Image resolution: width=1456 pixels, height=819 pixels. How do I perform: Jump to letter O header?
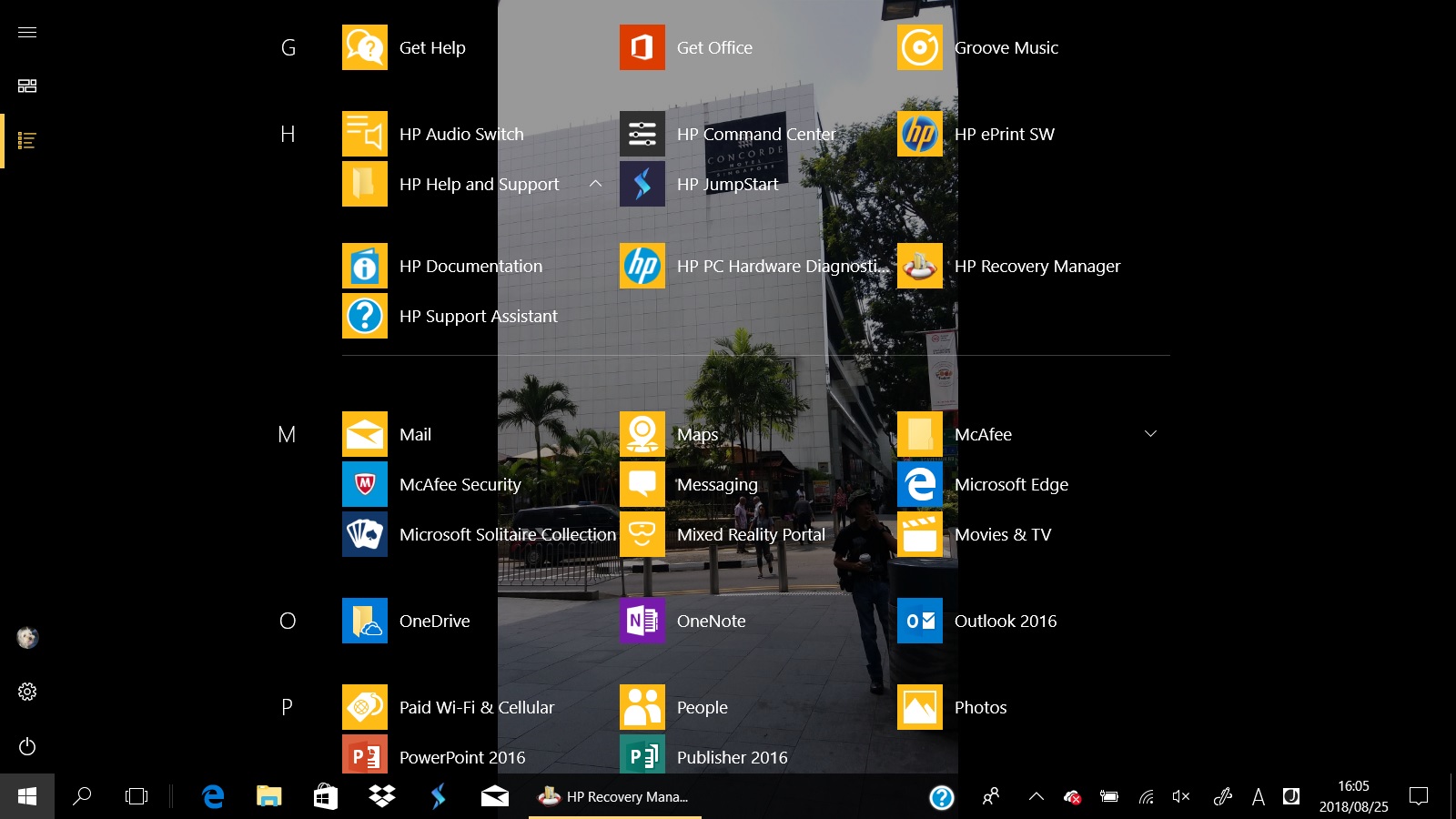[x=288, y=621]
